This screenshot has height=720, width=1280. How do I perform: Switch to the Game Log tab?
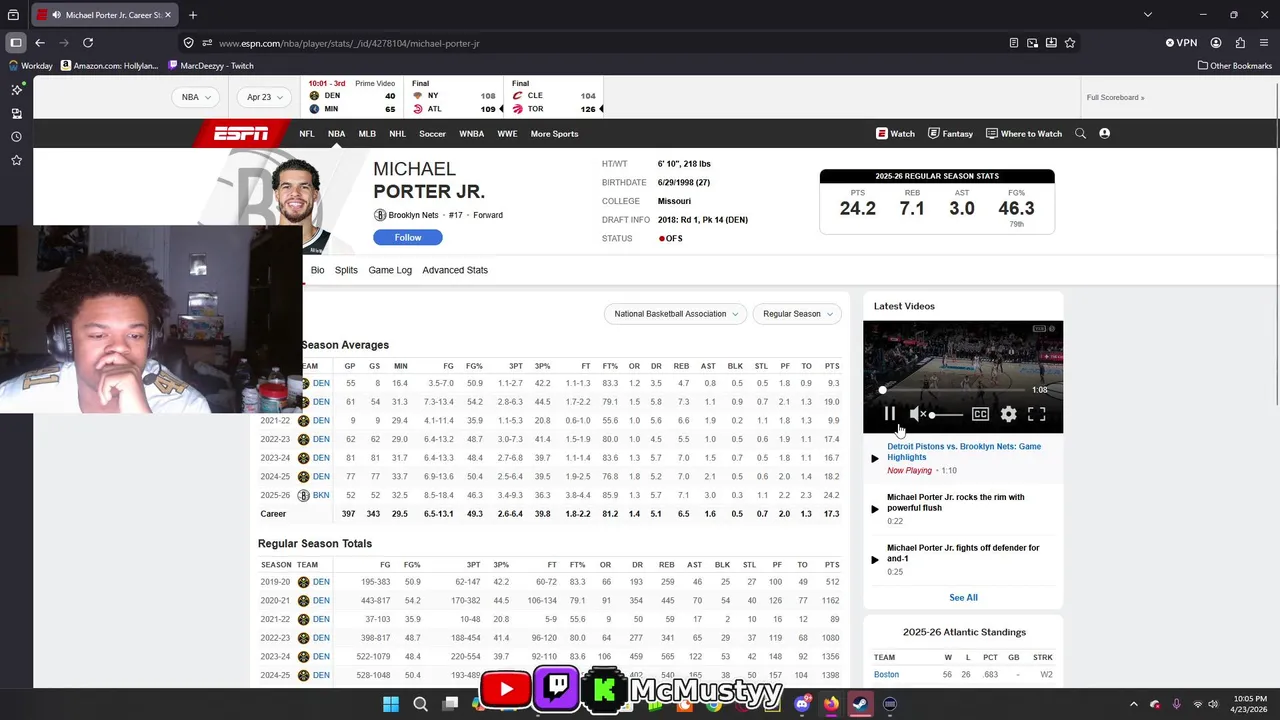[390, 270]
